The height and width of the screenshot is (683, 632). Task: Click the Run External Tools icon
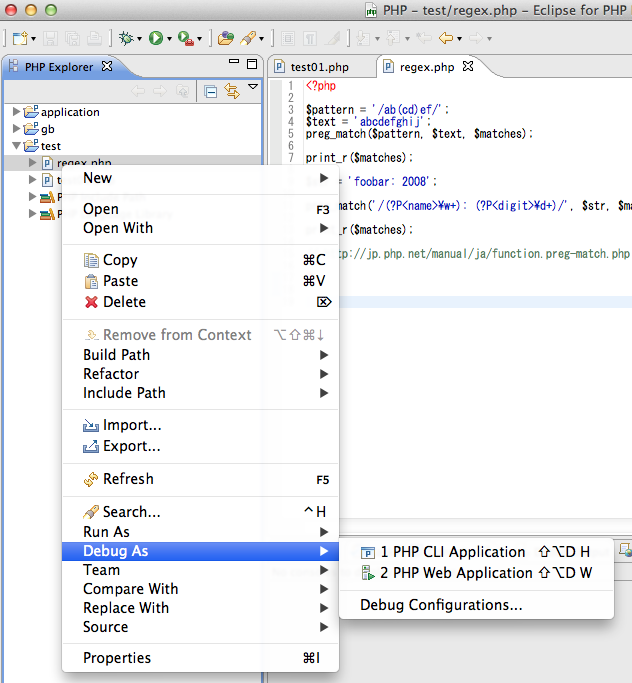[x=186, y=39]
